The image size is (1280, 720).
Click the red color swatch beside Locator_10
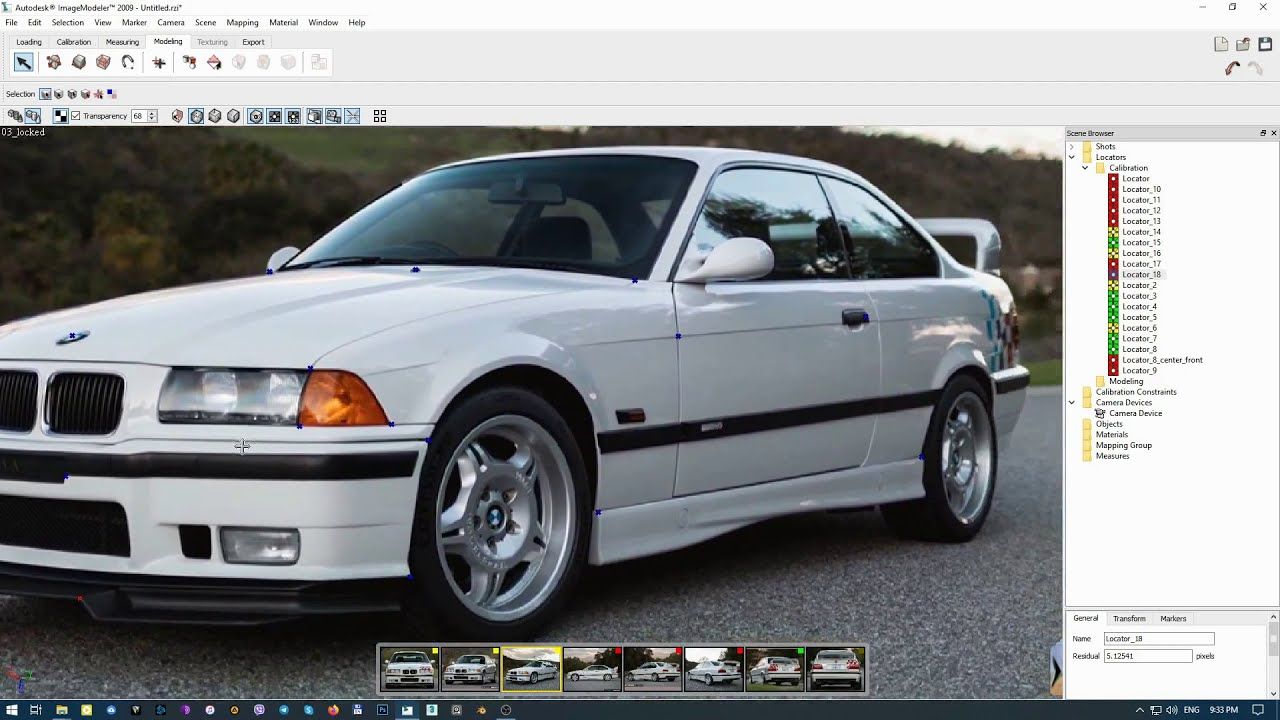[x=1112, y=189]
